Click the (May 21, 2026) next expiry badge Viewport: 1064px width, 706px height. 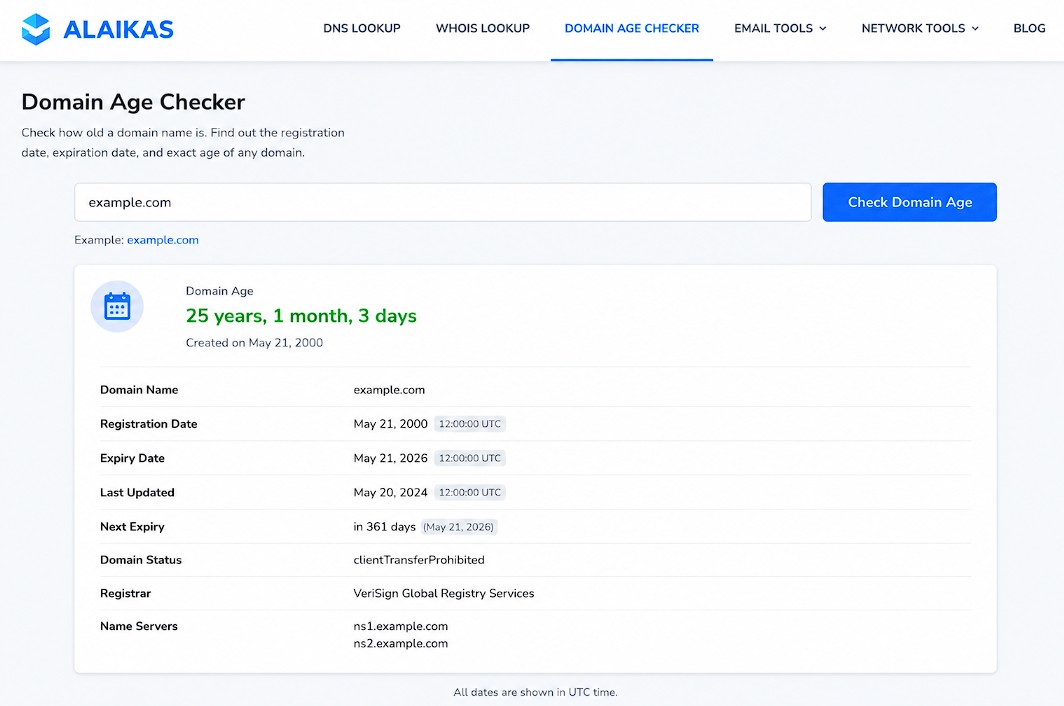pos(459,527)
